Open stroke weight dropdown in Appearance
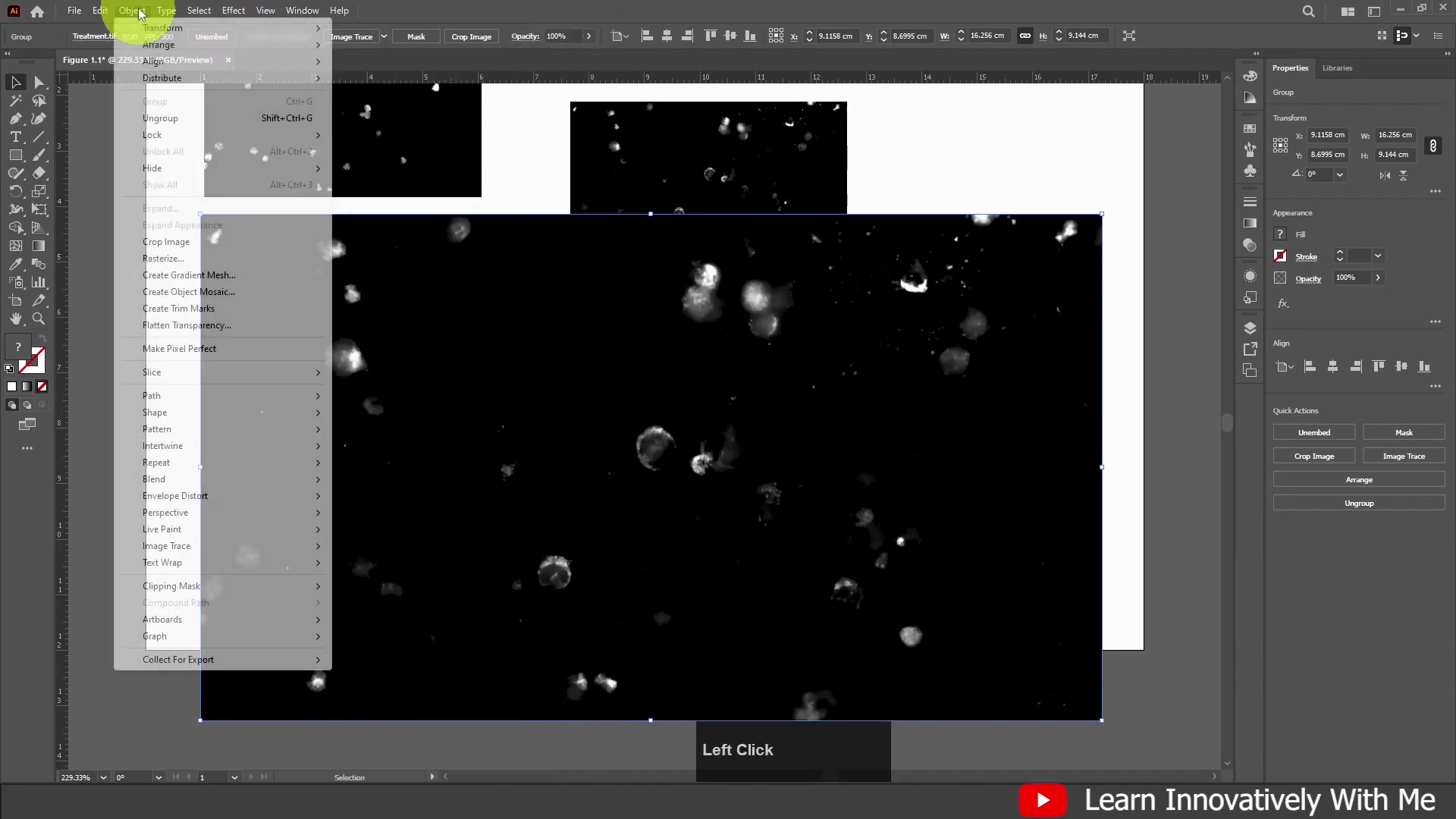This screenshot has width=1456, height=819. (1378, 256)
